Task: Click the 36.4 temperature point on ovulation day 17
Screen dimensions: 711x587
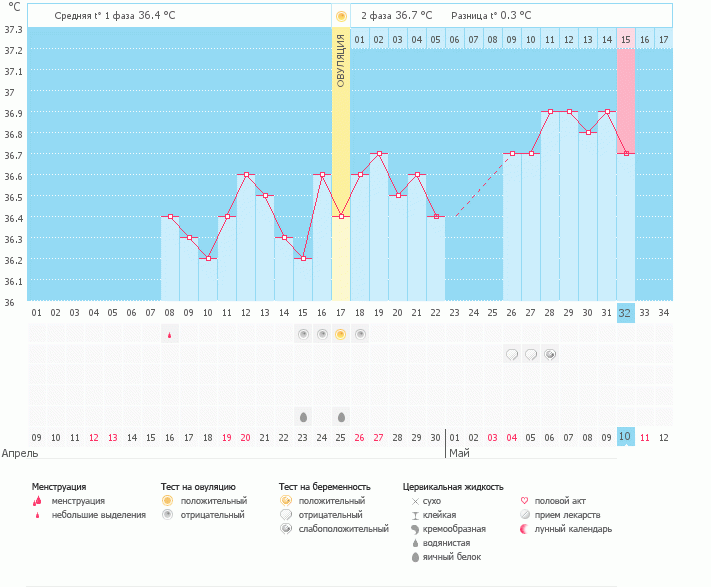Action: coord(341,217)
